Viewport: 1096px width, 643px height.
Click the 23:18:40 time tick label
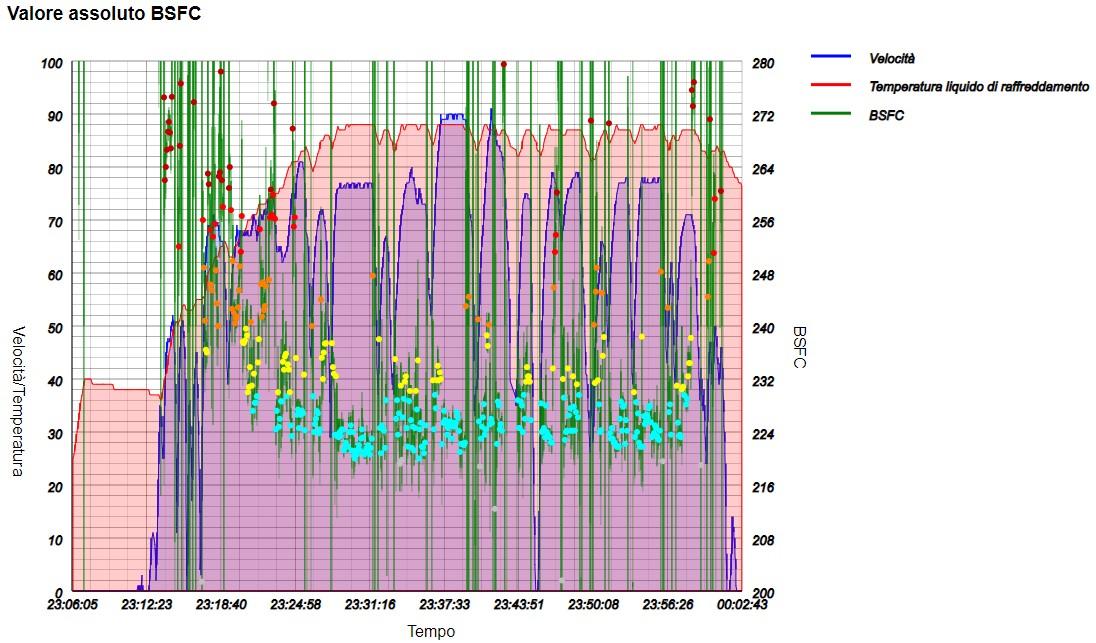point(219,605)
